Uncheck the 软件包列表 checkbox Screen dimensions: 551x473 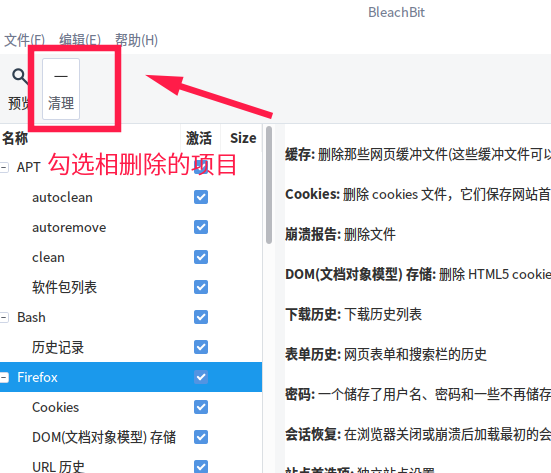201,287
